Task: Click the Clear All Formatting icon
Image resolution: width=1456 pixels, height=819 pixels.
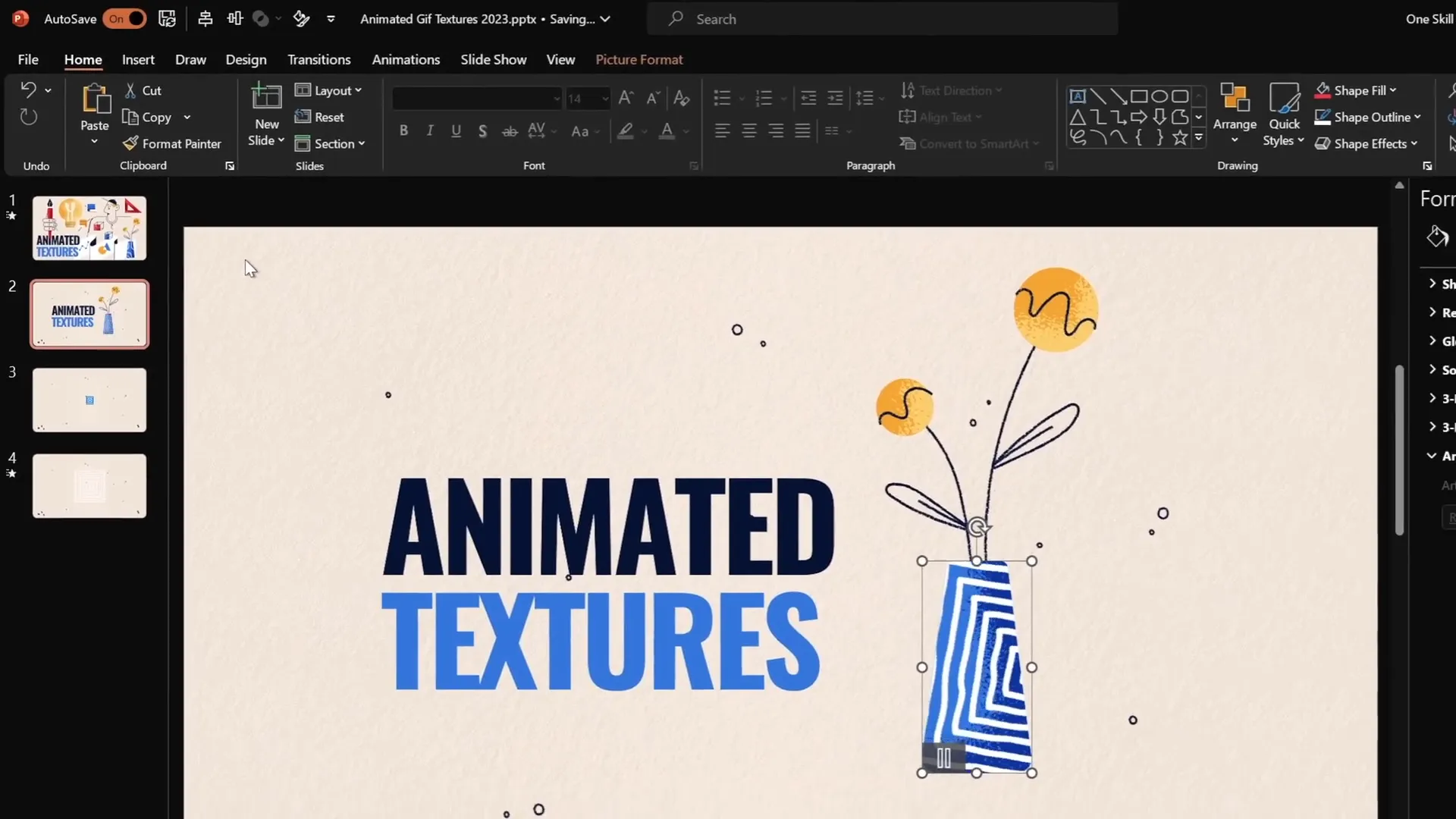Action: click(x=681, y=98)
